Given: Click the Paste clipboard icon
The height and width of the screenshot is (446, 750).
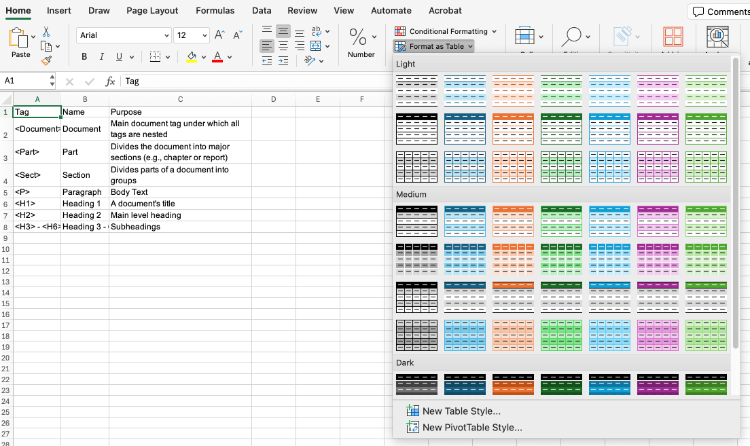Looking at the screenshot, I should pos(20,38).
